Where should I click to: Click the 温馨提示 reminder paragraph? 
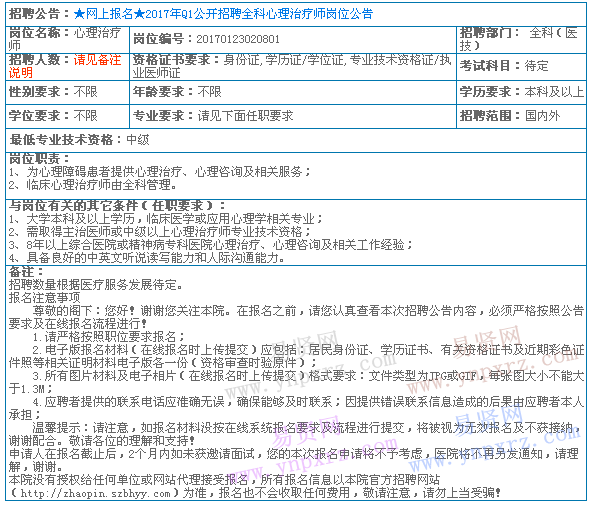click(x=296, y=434)
